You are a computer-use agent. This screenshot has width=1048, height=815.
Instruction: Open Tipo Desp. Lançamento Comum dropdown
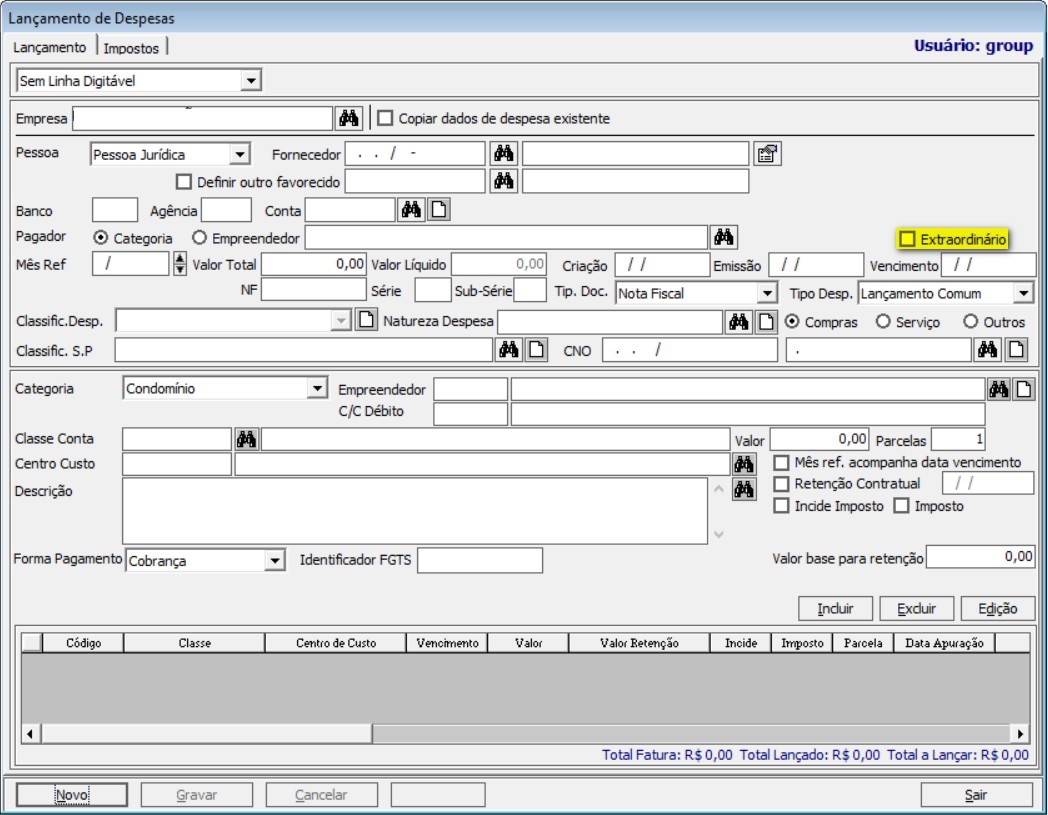1023,293
